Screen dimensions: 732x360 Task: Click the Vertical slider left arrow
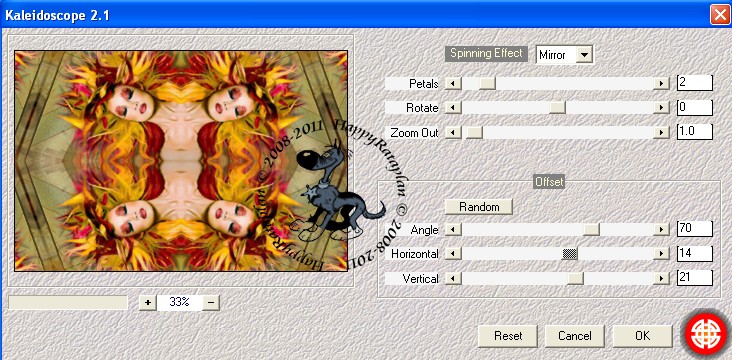click(x=453, y=278)
